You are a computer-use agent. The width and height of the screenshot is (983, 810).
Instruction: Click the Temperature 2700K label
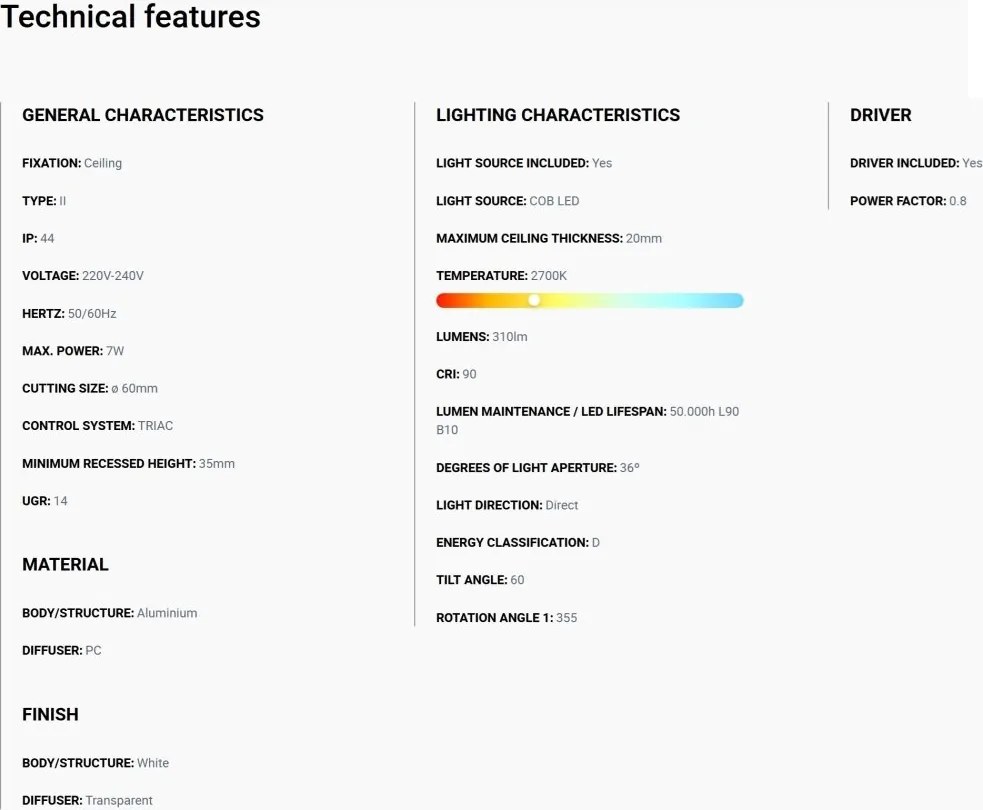pyautogui.click(x=502, y=276)
